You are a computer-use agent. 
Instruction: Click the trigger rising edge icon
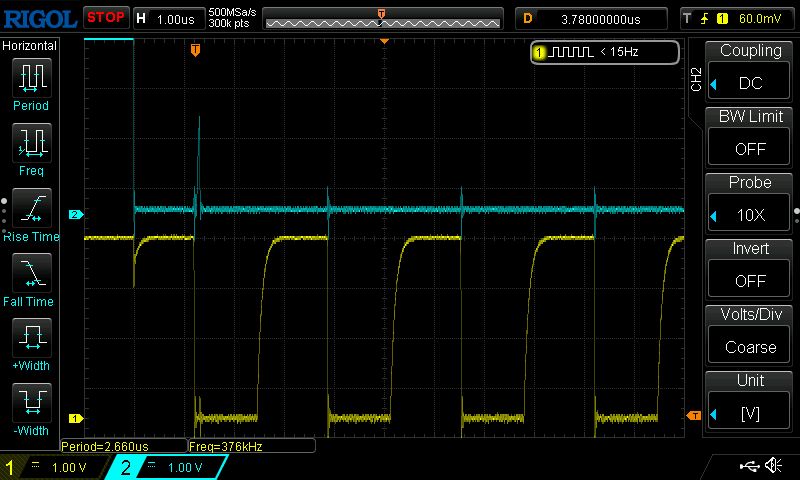click(x=704, y=19)
